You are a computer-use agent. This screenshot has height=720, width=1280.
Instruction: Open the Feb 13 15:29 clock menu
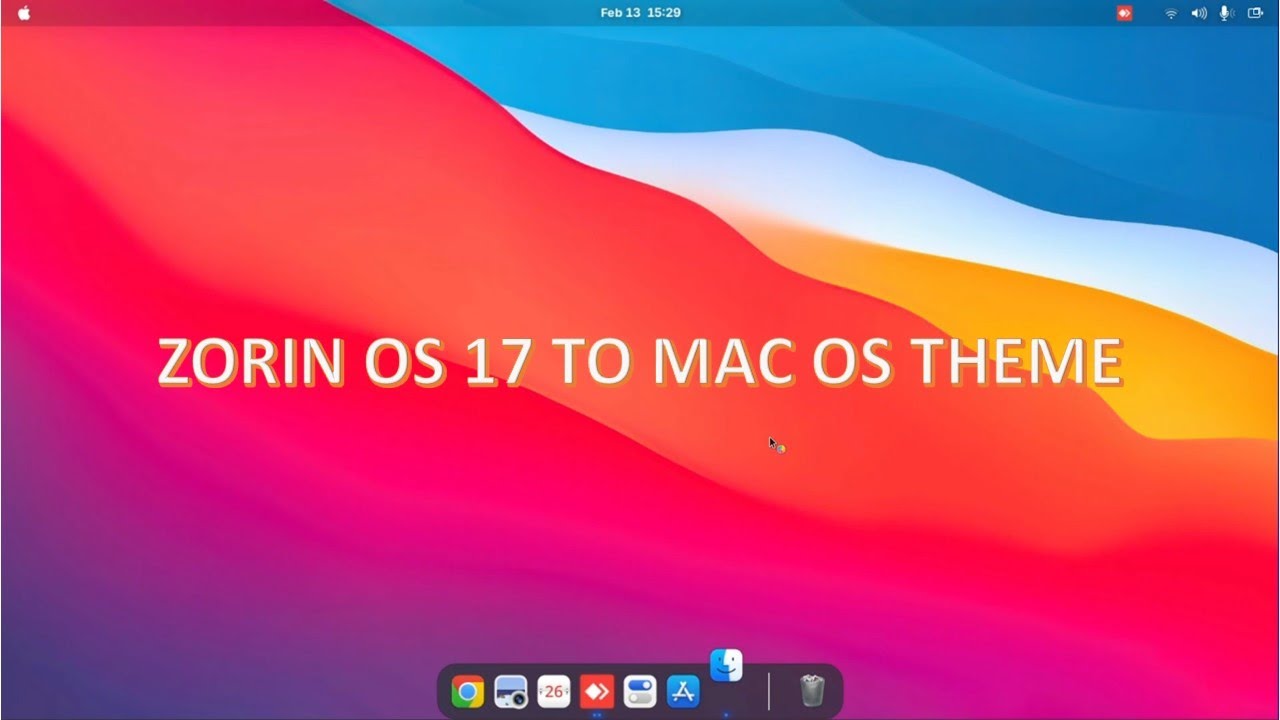(640, 13)
